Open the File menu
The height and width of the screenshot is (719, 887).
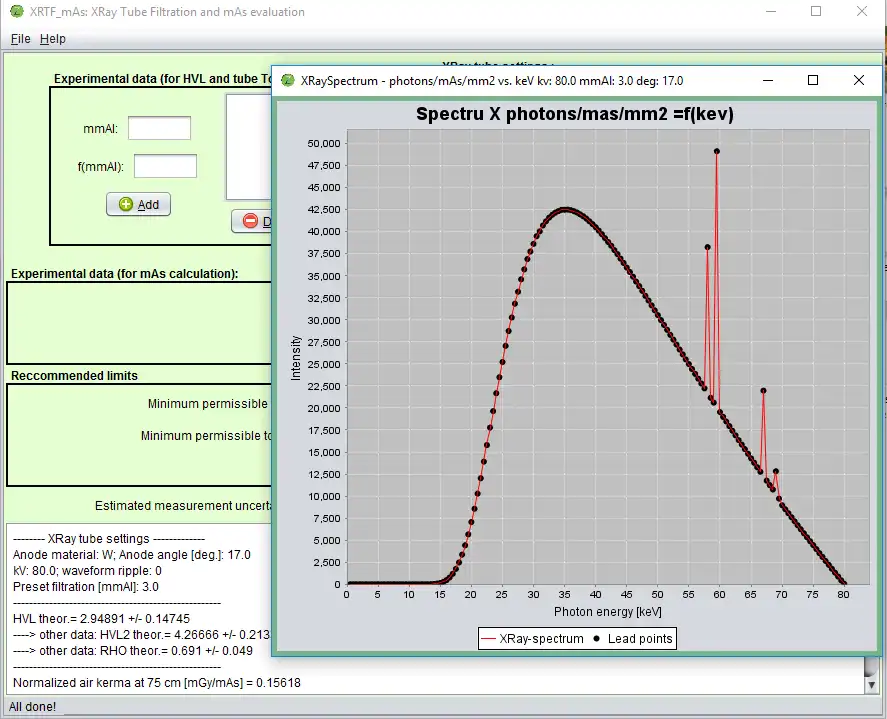coord(20,38)
